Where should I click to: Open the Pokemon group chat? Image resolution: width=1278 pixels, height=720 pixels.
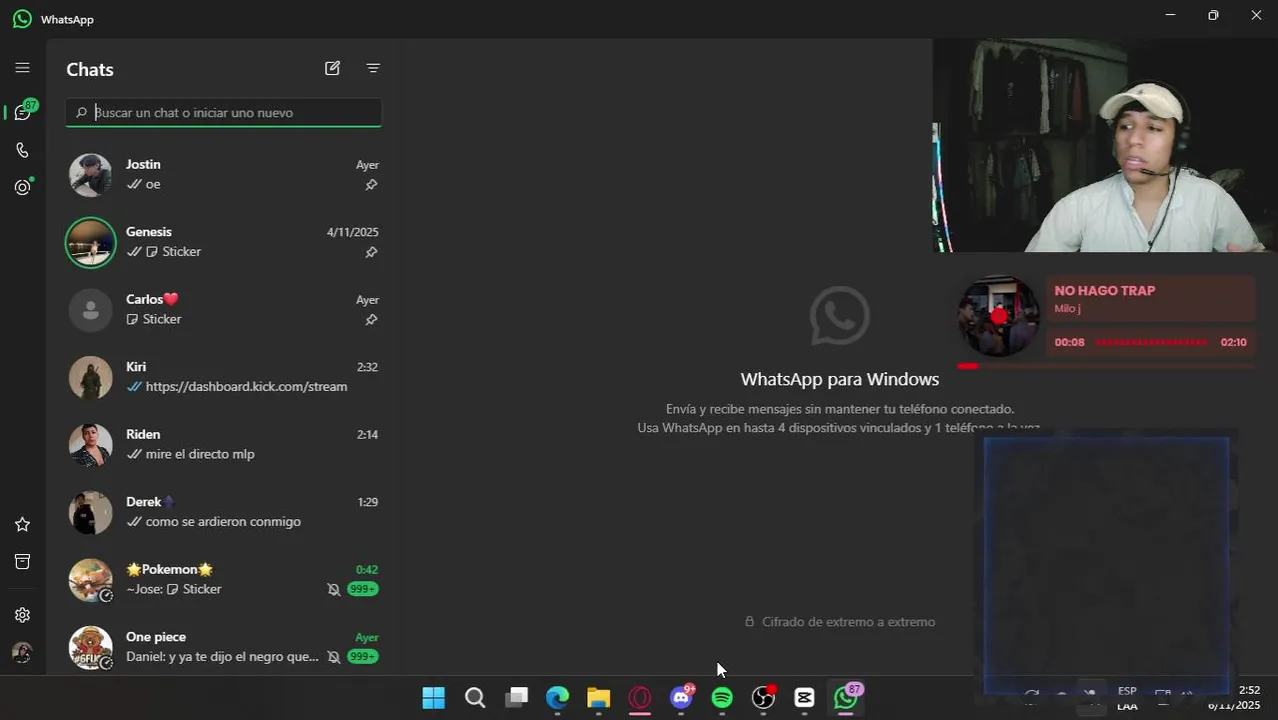coord(224,580)
